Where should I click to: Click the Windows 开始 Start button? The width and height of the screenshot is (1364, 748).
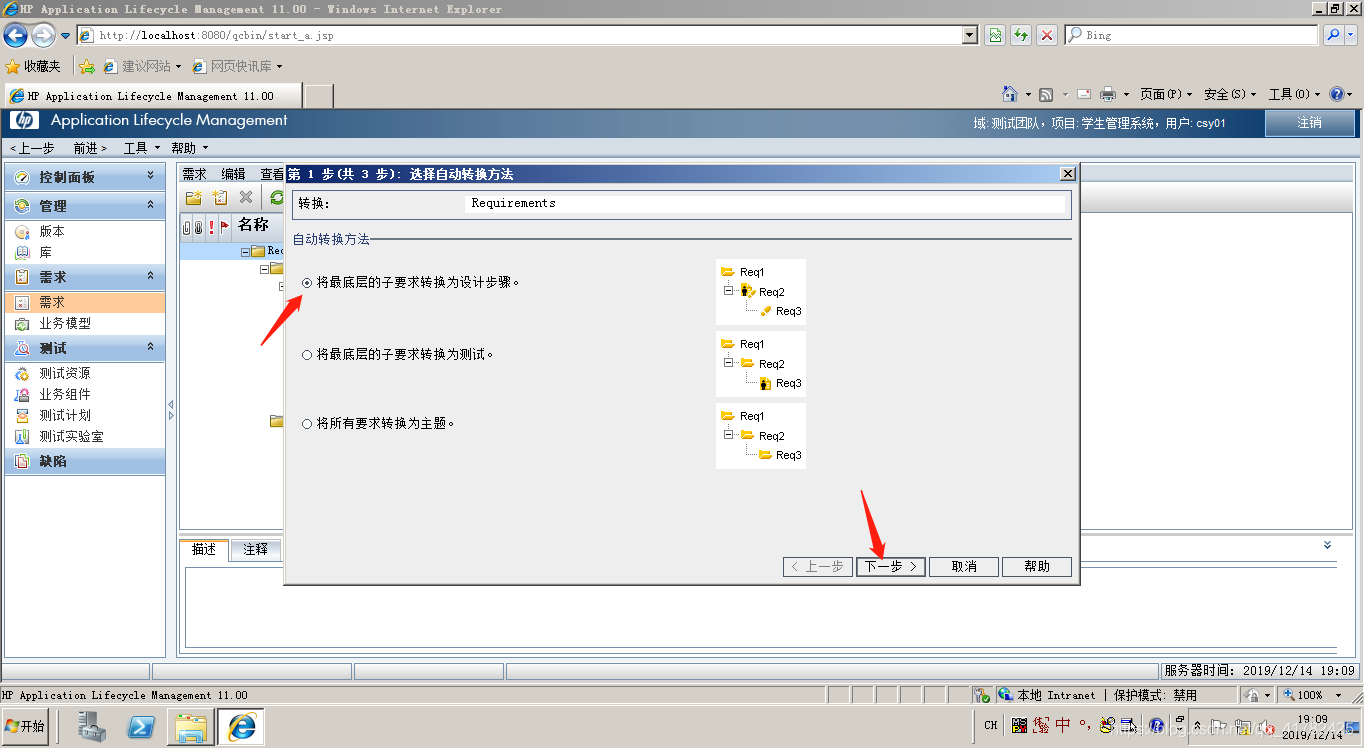tap(26, 726)
